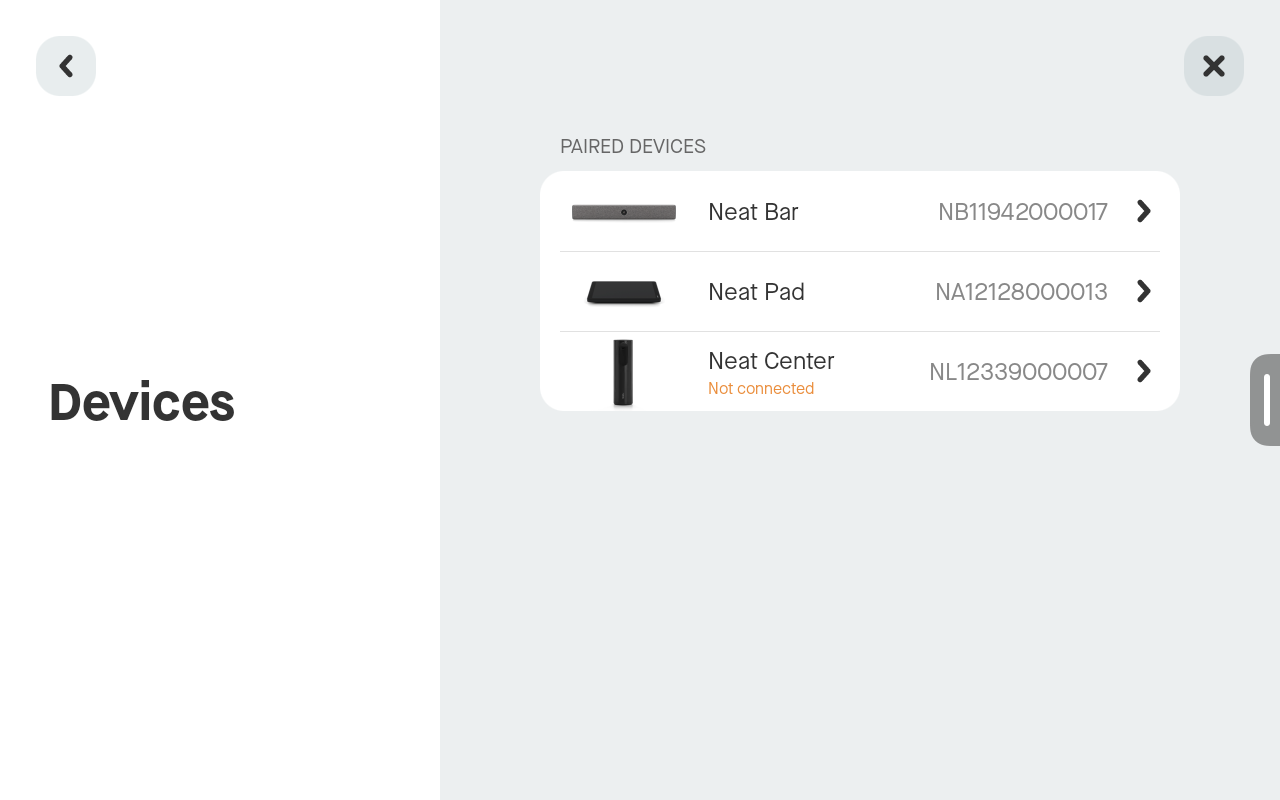Click the close X at top right
This screenshot has height=800, width=1280.
(x=1214, y=65)
